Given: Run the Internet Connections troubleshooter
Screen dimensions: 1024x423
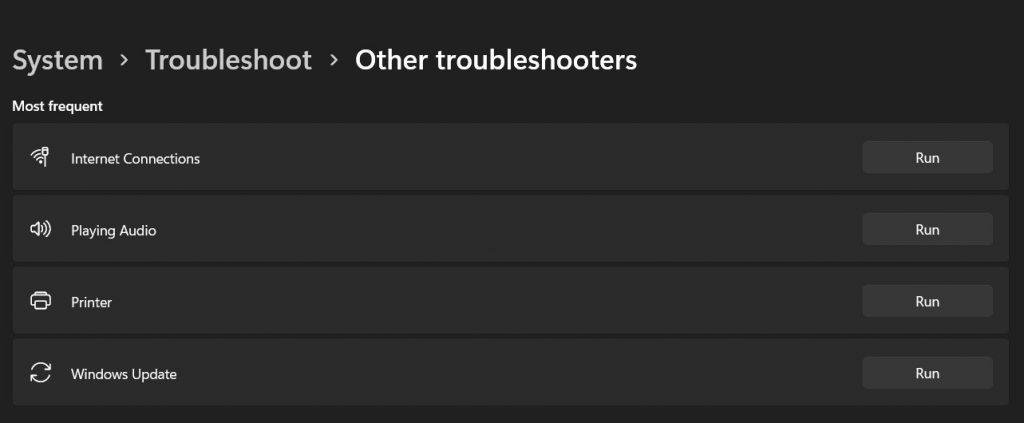Looking at the screenshot, I should pos(927,158).
